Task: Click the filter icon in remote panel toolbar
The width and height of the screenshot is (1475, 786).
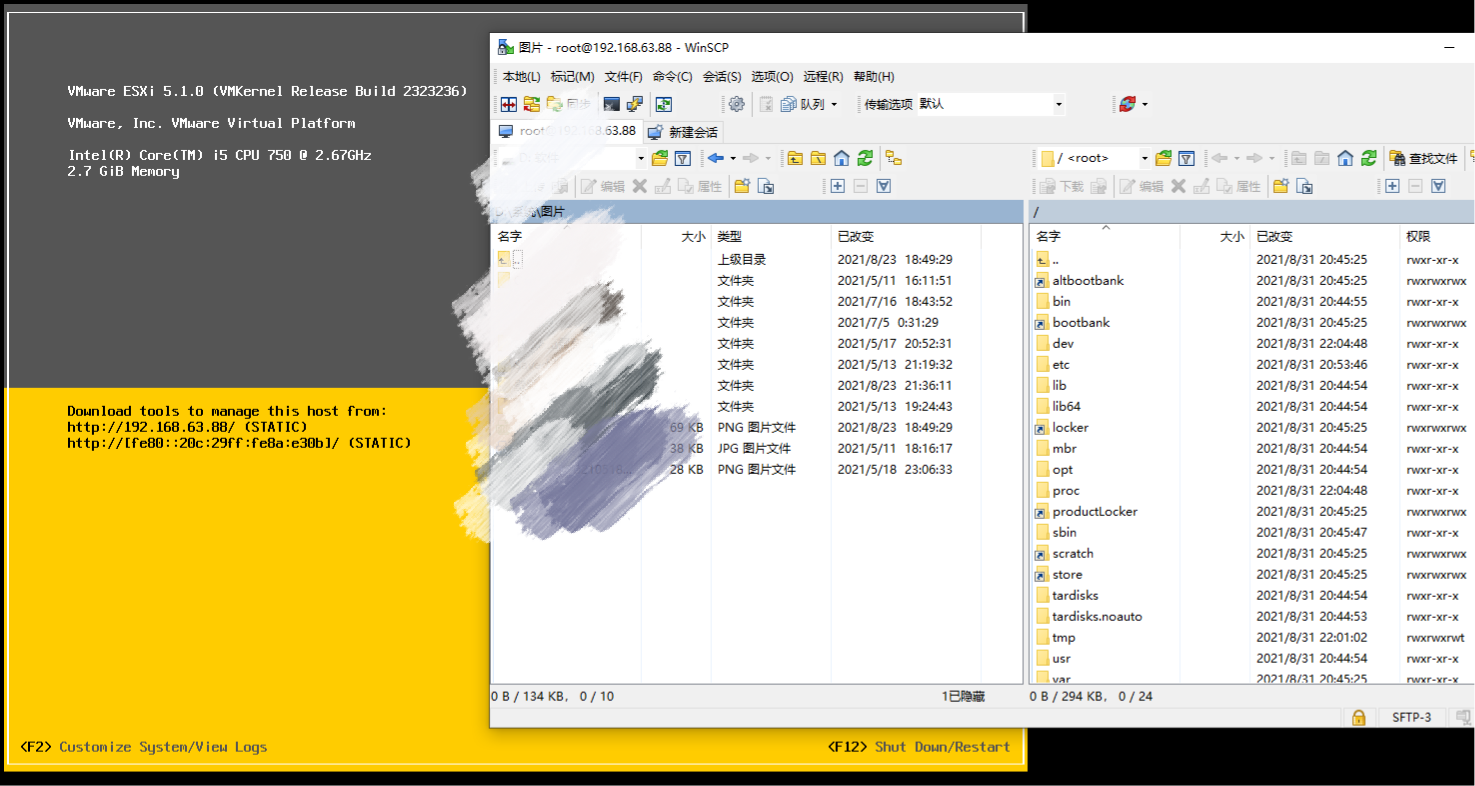Action: [1186, 158]
